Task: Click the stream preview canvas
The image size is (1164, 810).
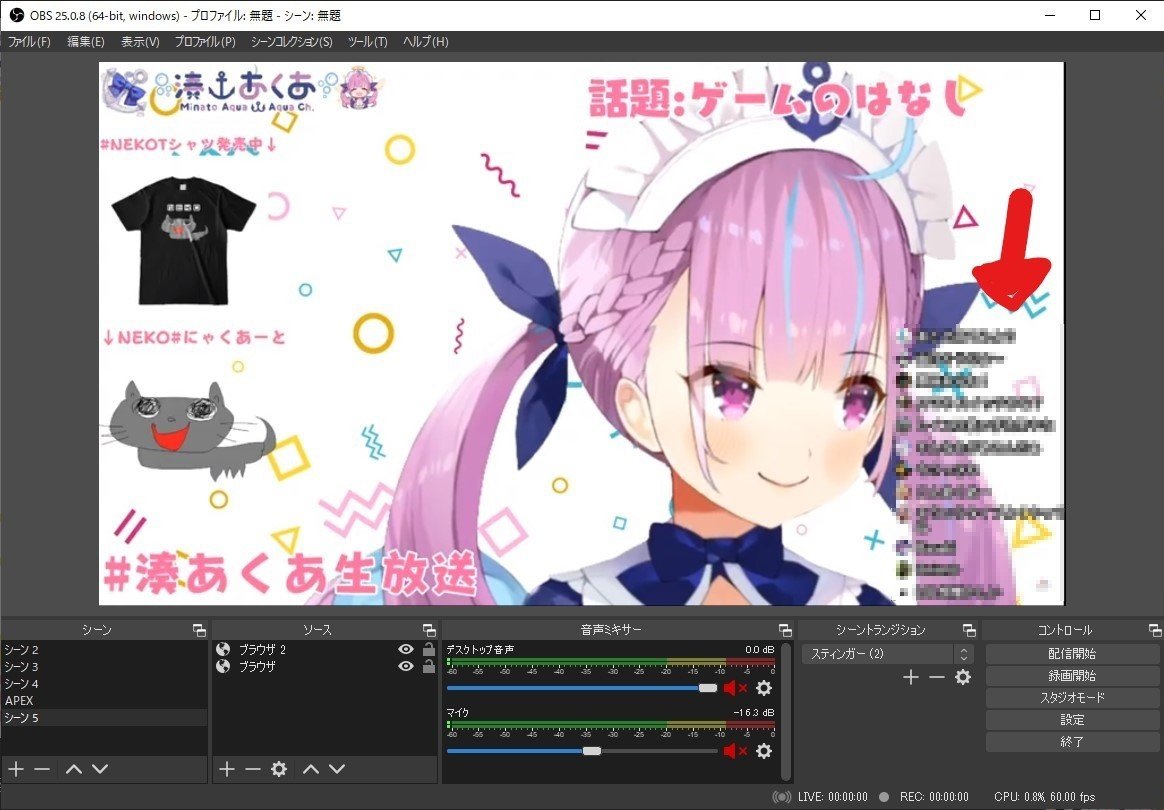Action: (x=581, y=333)
